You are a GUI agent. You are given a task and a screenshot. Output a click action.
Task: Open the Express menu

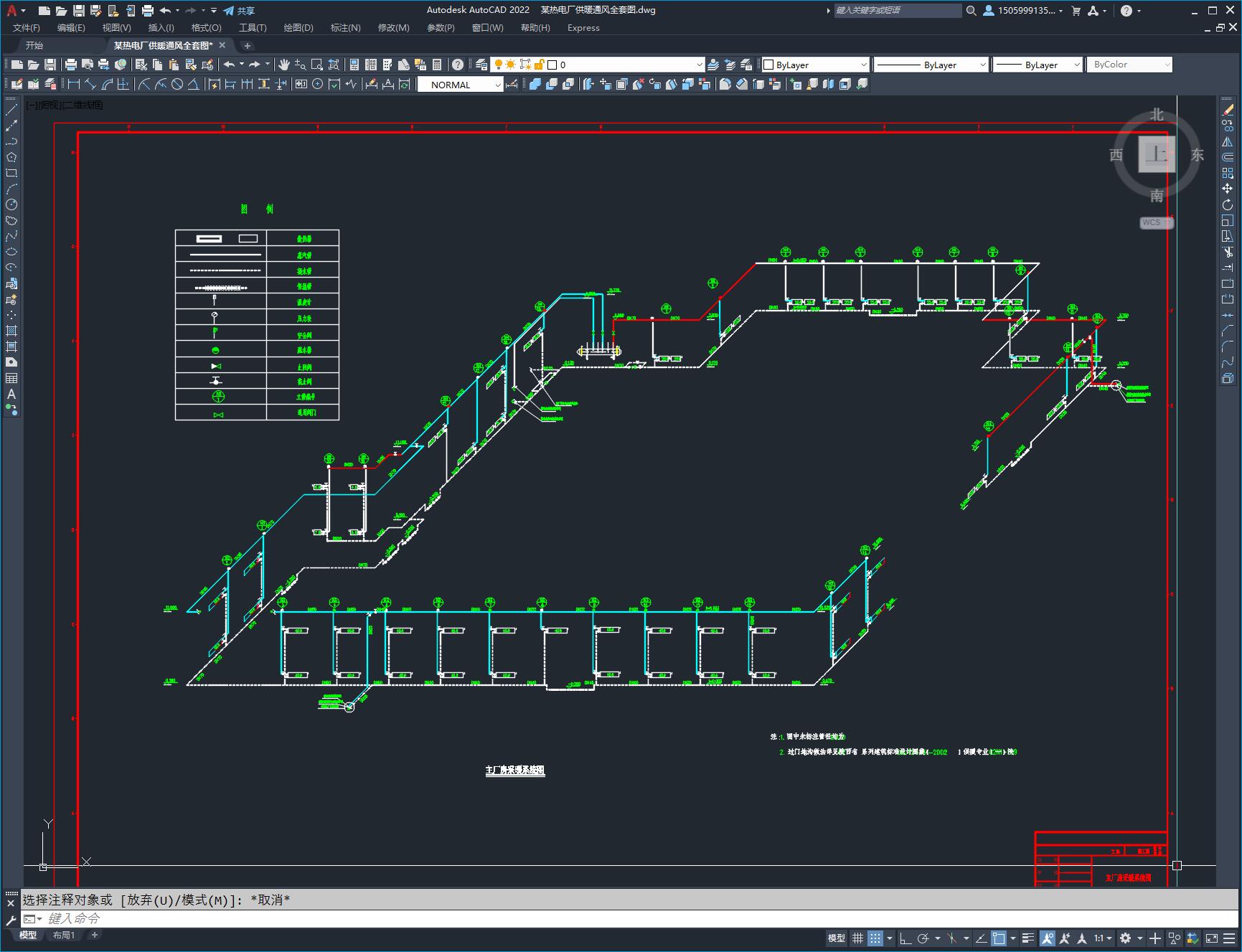click(583, 27)
